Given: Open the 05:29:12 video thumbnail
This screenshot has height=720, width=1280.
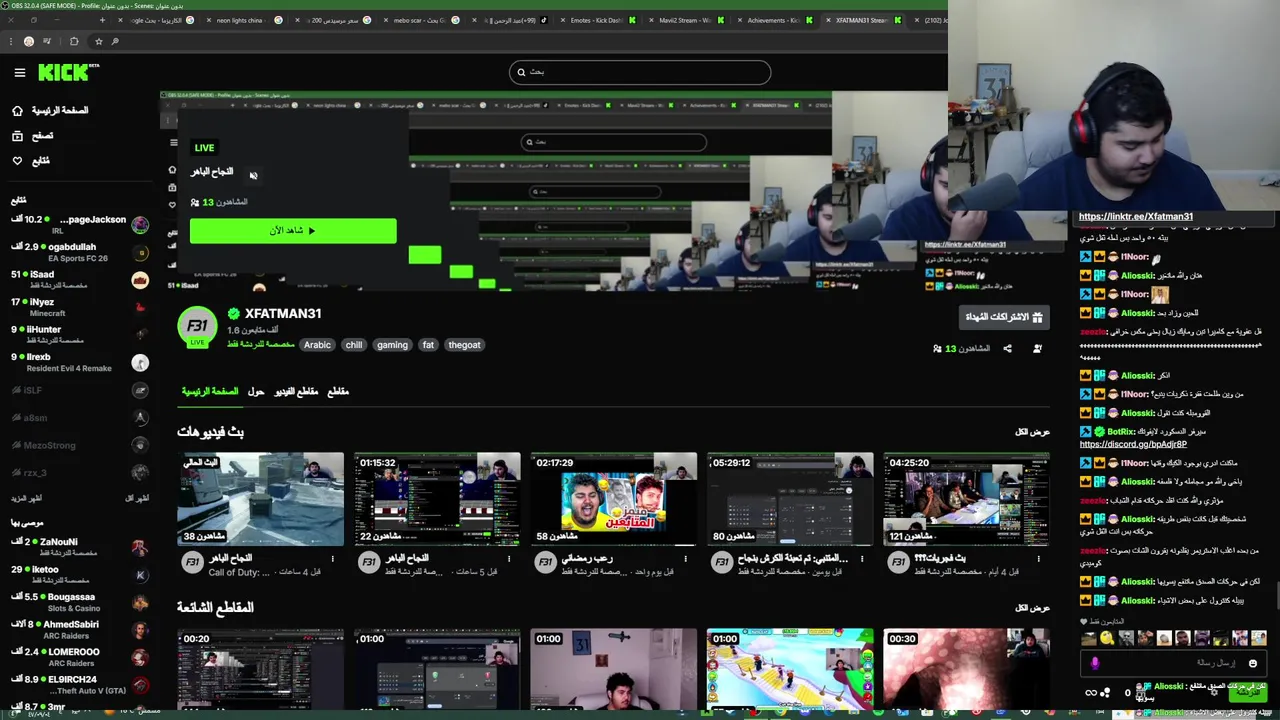Looking at the screenshot, I should (790, 499).
